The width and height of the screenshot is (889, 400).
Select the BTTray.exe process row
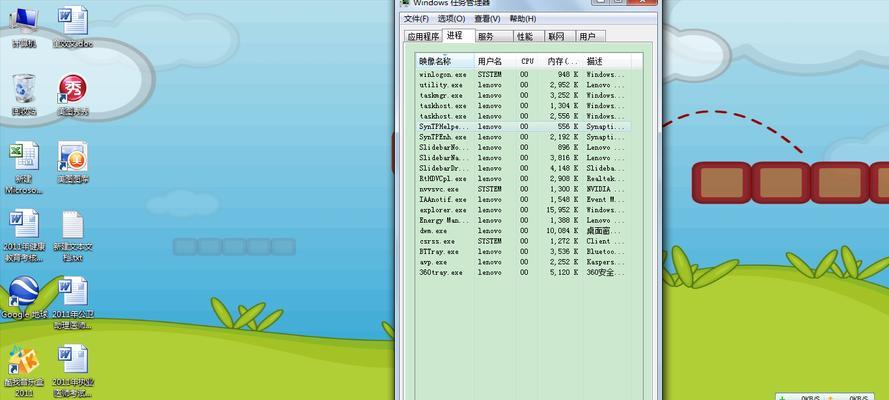tap(523, 252)
